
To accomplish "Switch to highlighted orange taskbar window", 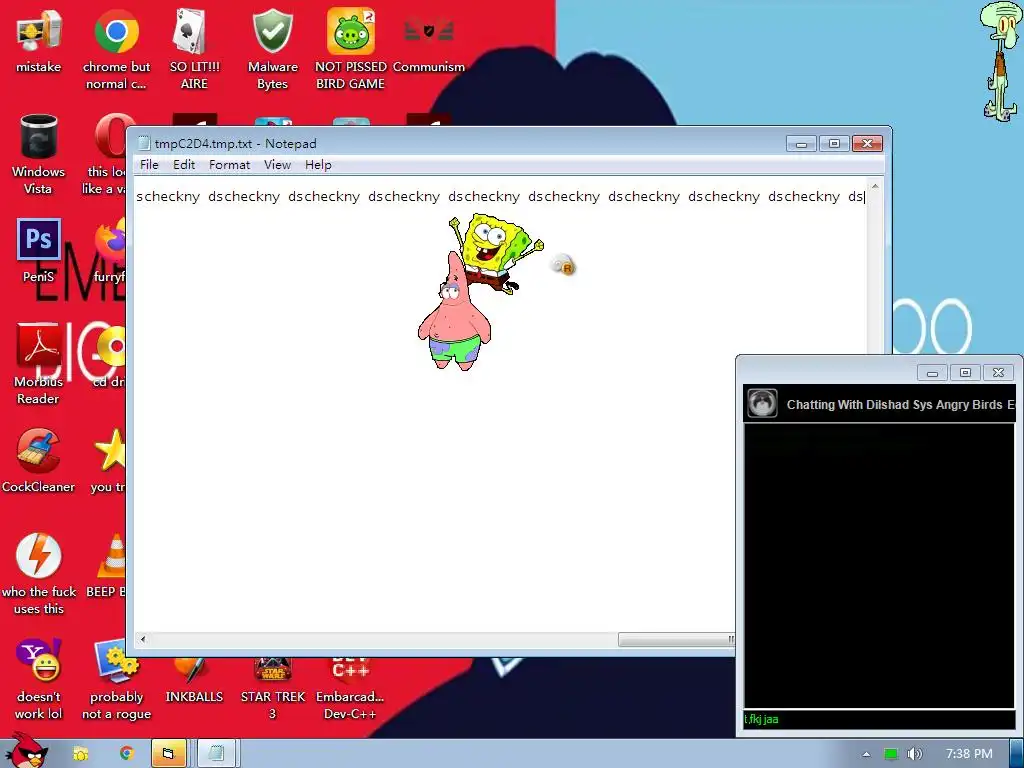I will (169, 754).
